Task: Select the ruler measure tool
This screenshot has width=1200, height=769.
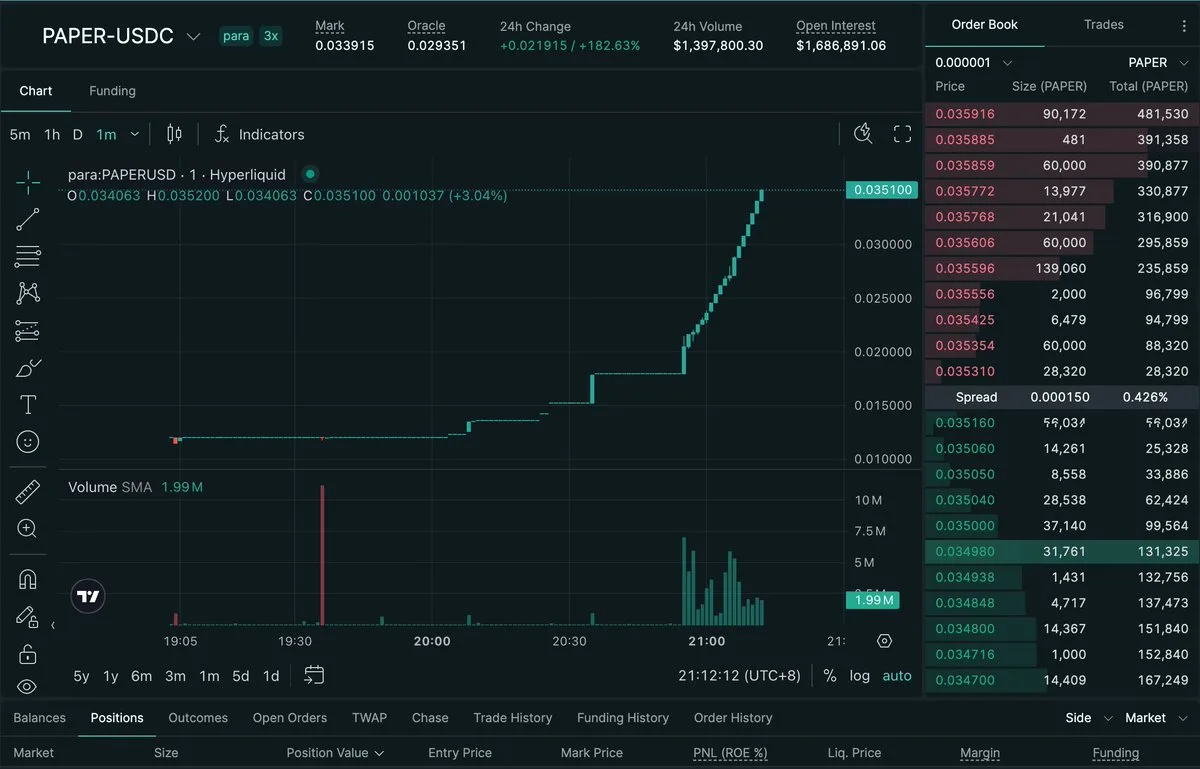Action: [x=28, y=492]
